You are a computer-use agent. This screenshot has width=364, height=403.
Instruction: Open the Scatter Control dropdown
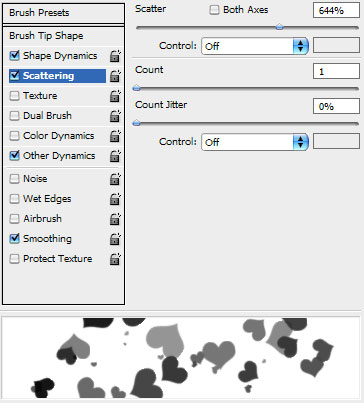pos(255,46)
